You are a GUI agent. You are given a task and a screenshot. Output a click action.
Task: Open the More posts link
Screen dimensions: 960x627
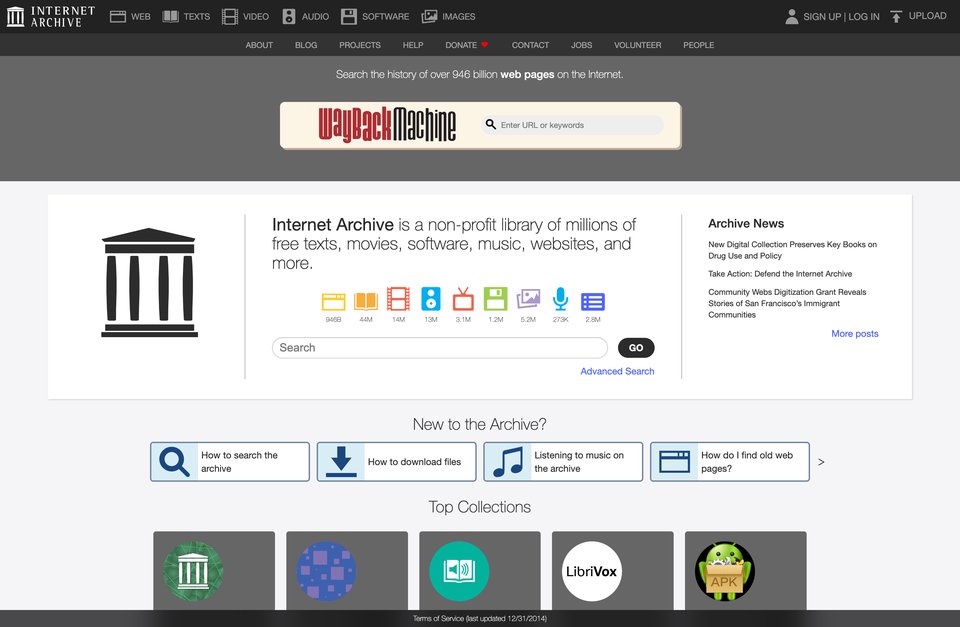click(855, 334)
